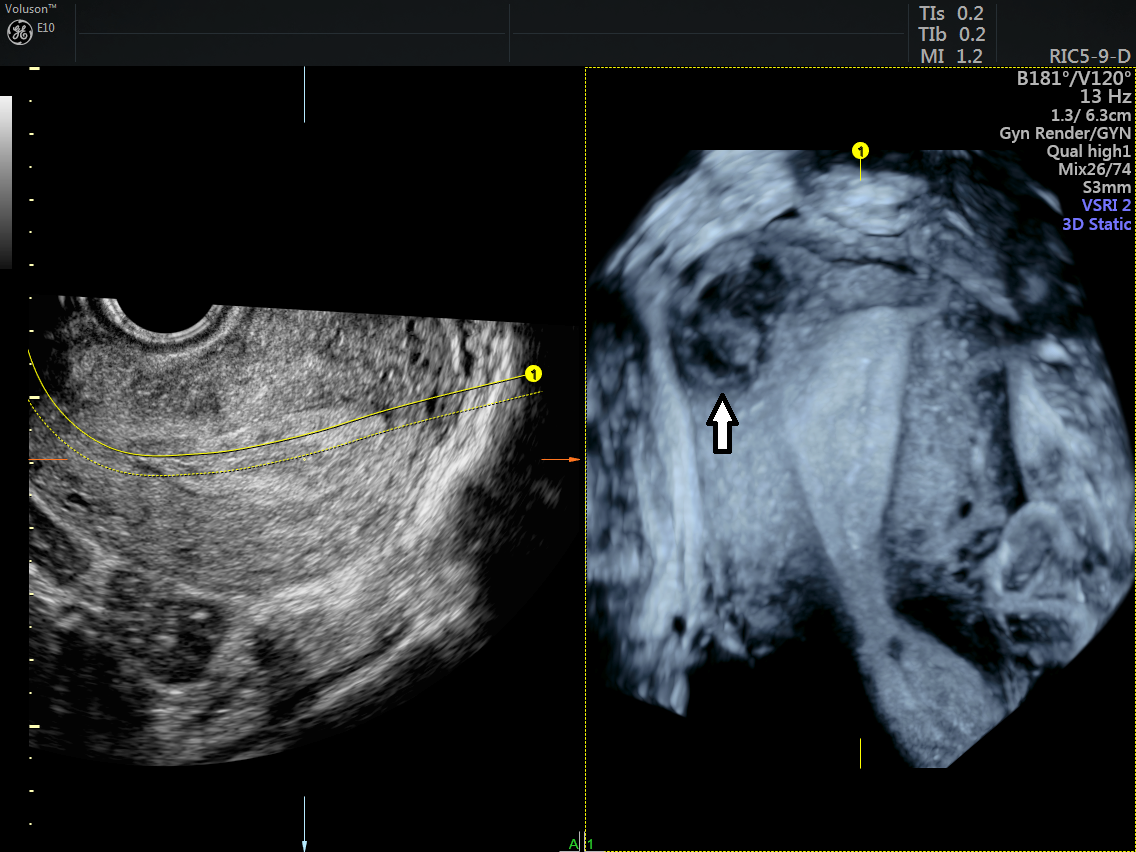Image resolution: width=1136 pixels, height=852 pixels.
Task: Select the 13 Hz frame rate readout
Action: (x=1106, y=97)
